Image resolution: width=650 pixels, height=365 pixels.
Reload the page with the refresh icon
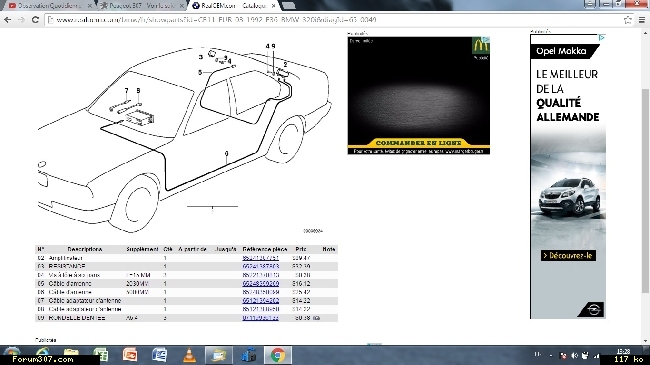click(x=35, y=19)
